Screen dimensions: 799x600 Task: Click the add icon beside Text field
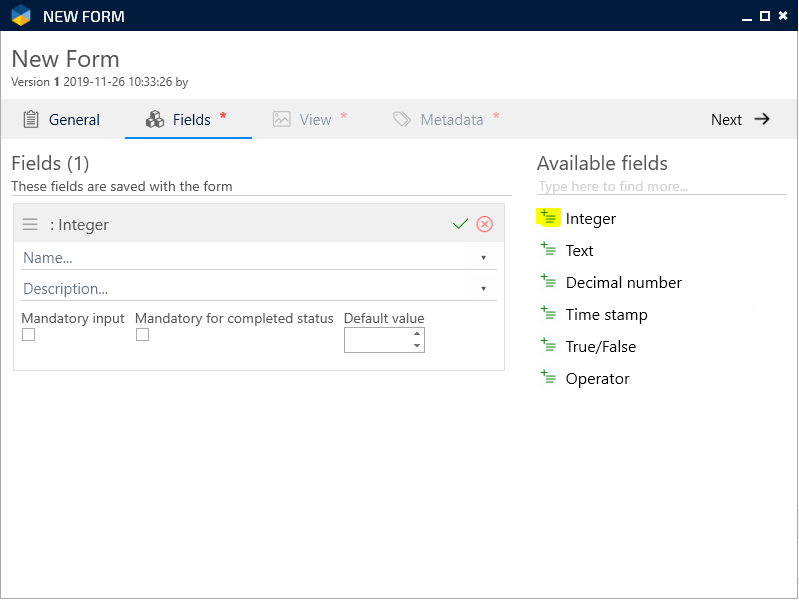tap(548, 250)
